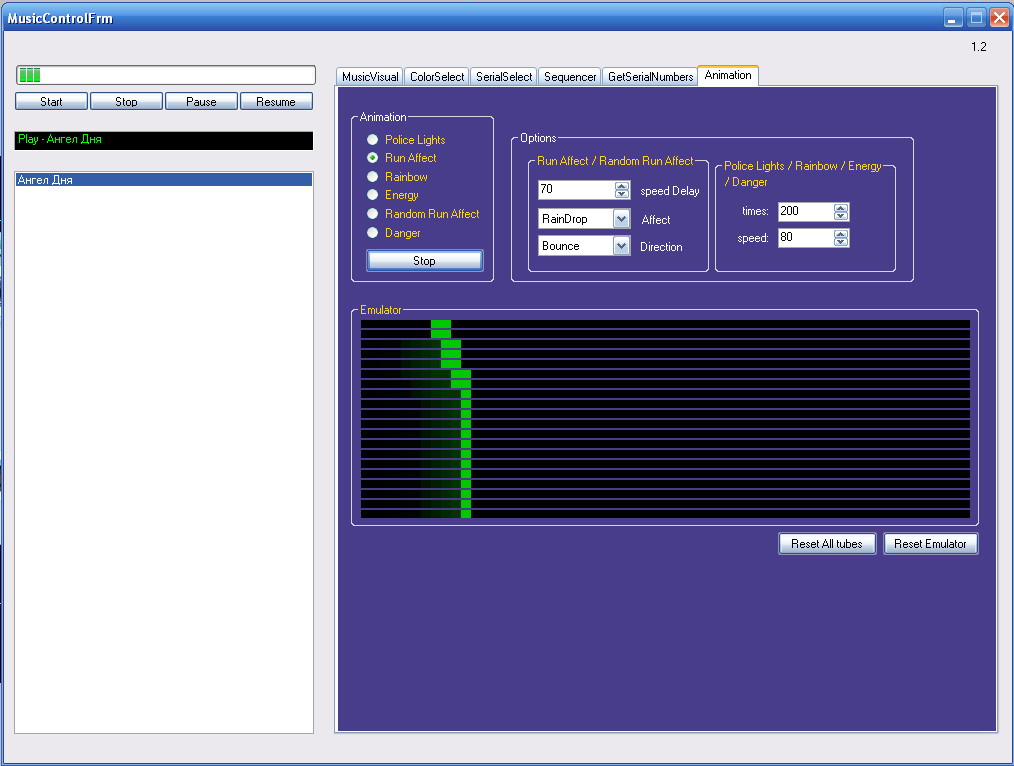Click the playback progress bar
The image size is (1014, 766).
click(165, 75)
